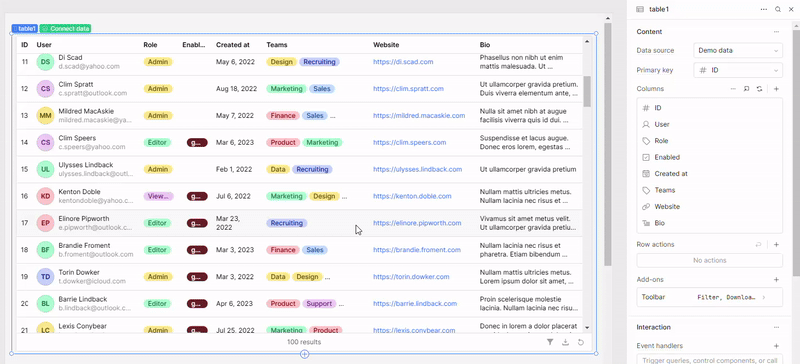The width and height of the screenshot is (800, 364).
Task: Click Enabled tag in Clim Speers row
Action: pyautogui.click(x=197, y=143)
